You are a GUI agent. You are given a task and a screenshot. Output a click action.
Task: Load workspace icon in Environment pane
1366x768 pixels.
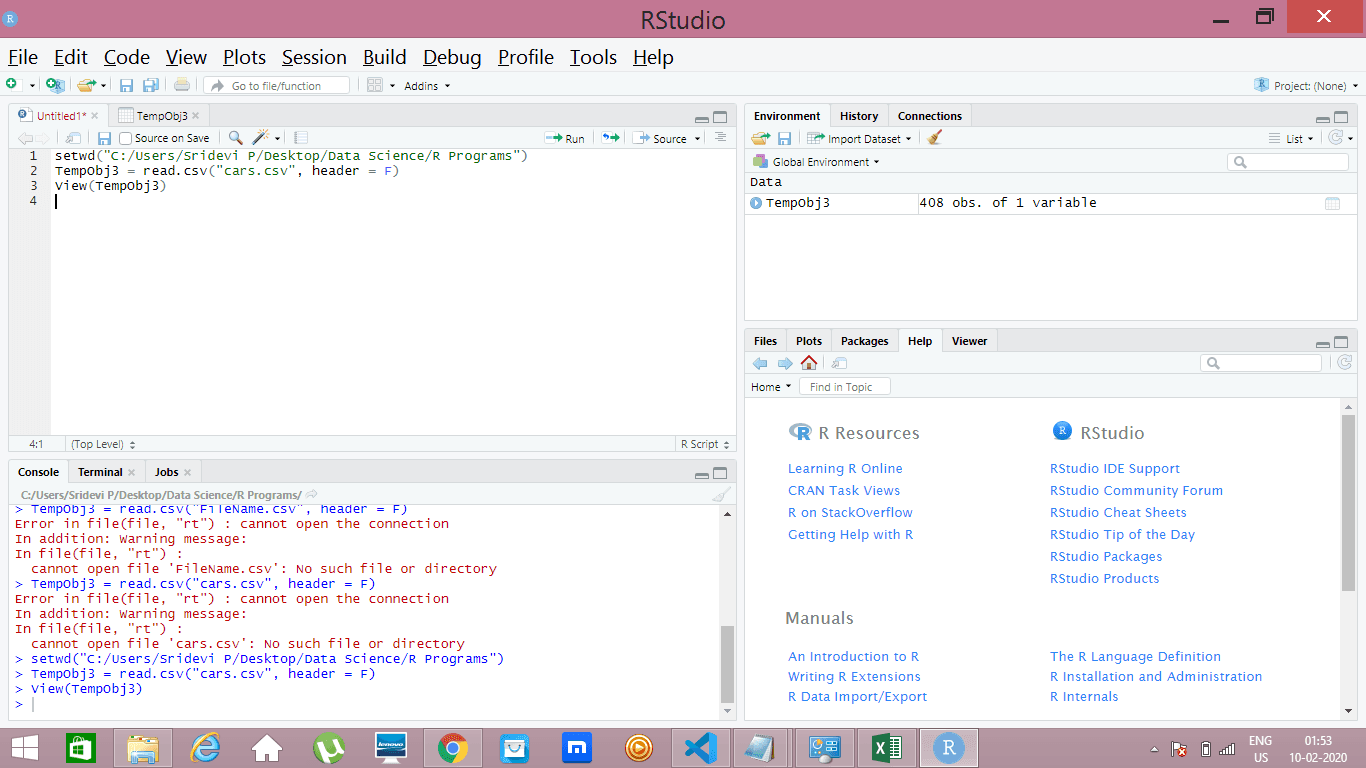tap(761, 138)
